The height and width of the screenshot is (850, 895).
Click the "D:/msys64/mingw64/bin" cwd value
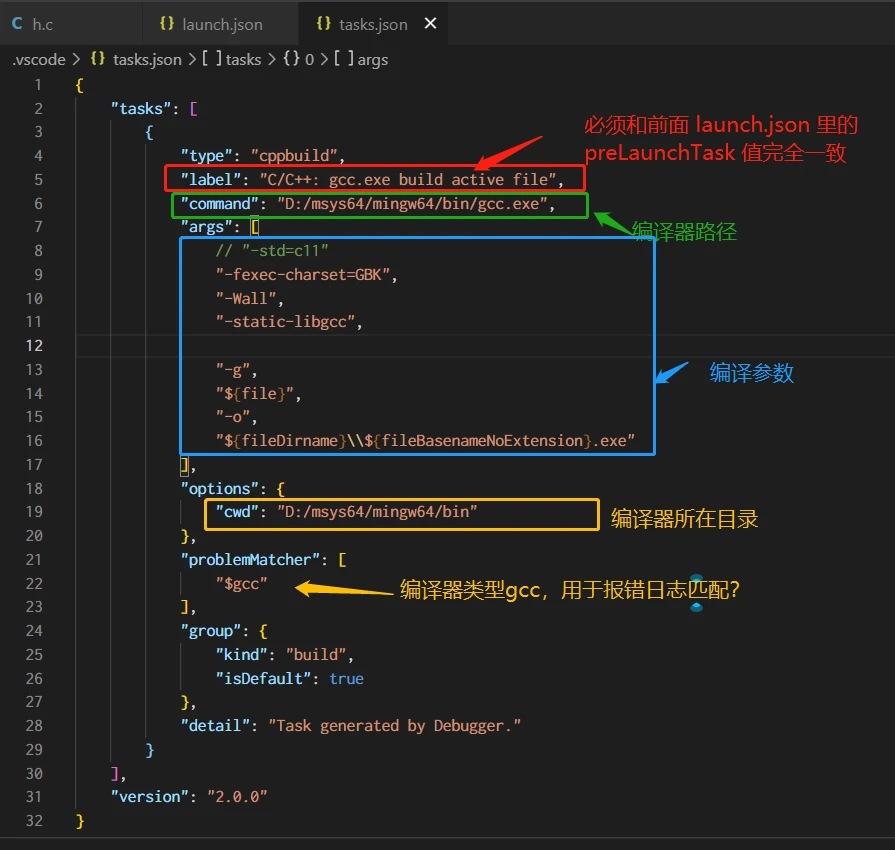point(377,511)
